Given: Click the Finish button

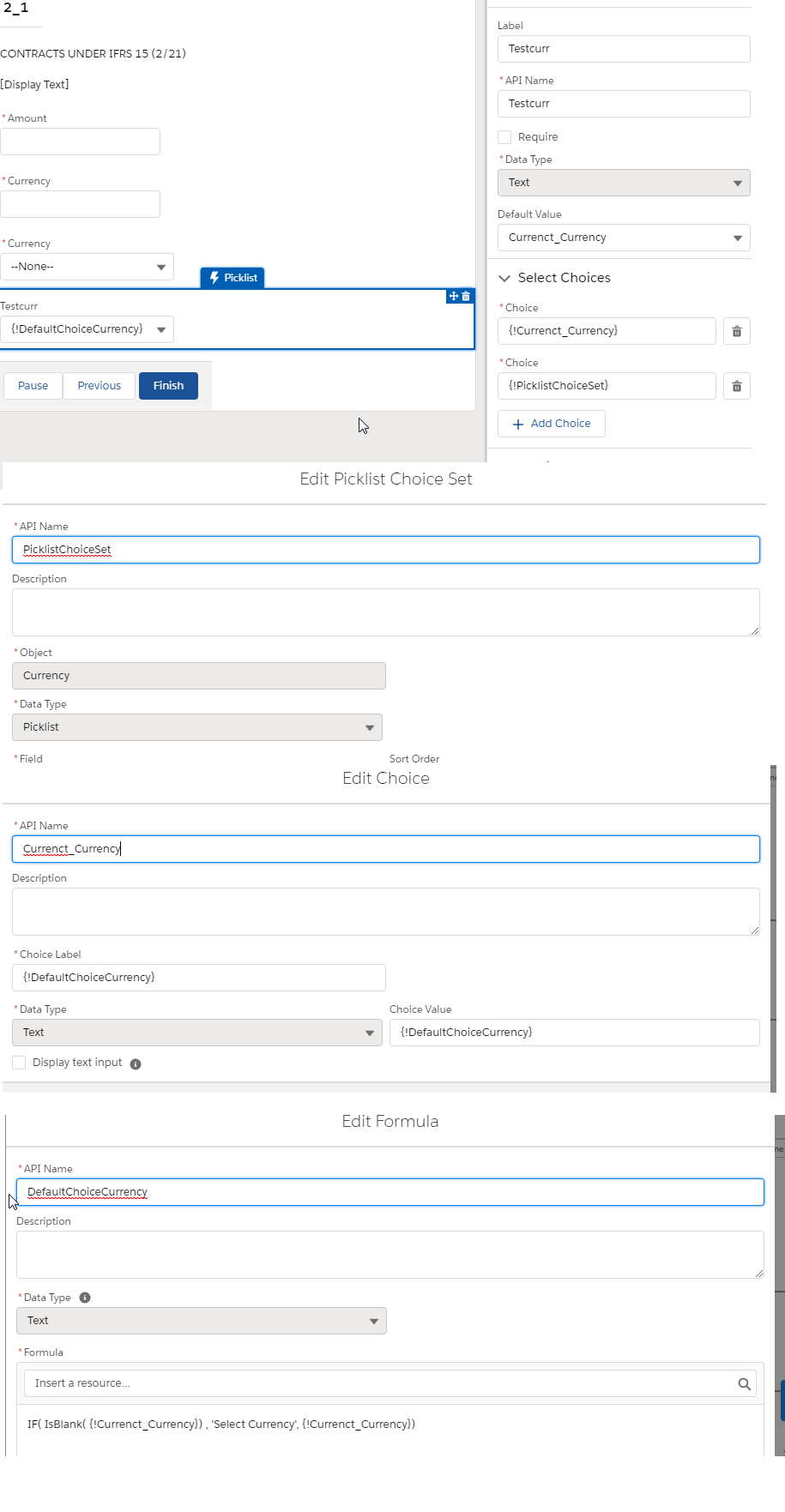Looking at the screenshot, I should click(168, 386).
